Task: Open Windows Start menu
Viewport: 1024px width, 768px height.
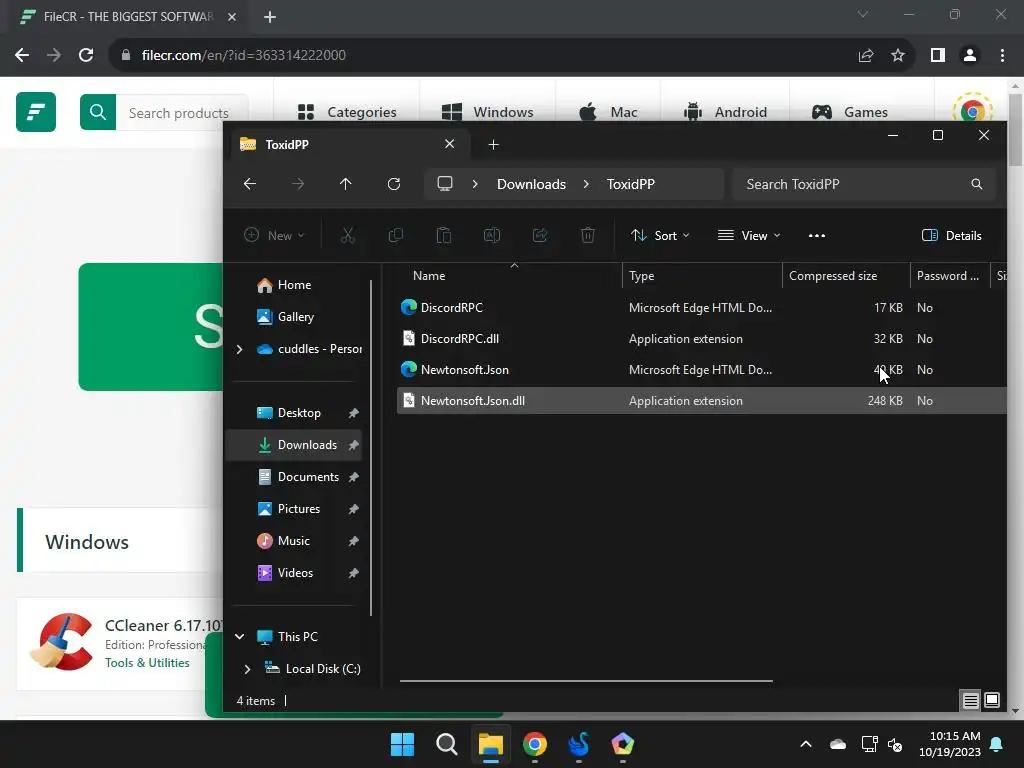Action: pos(402,744)
